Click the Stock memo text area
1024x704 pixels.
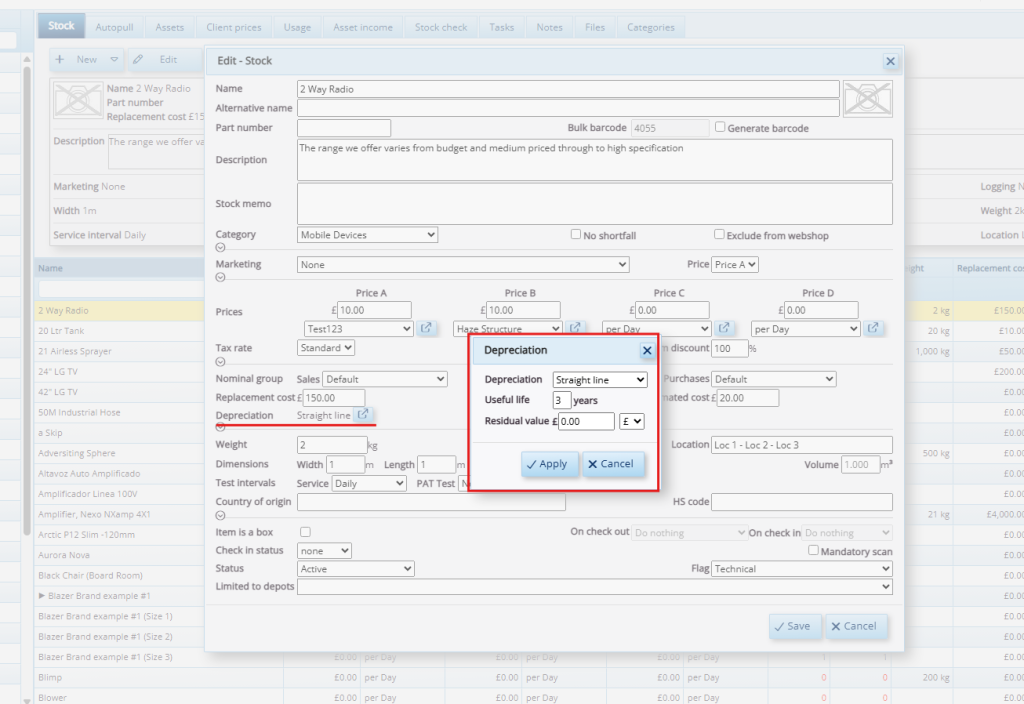(x=595, y=204)
